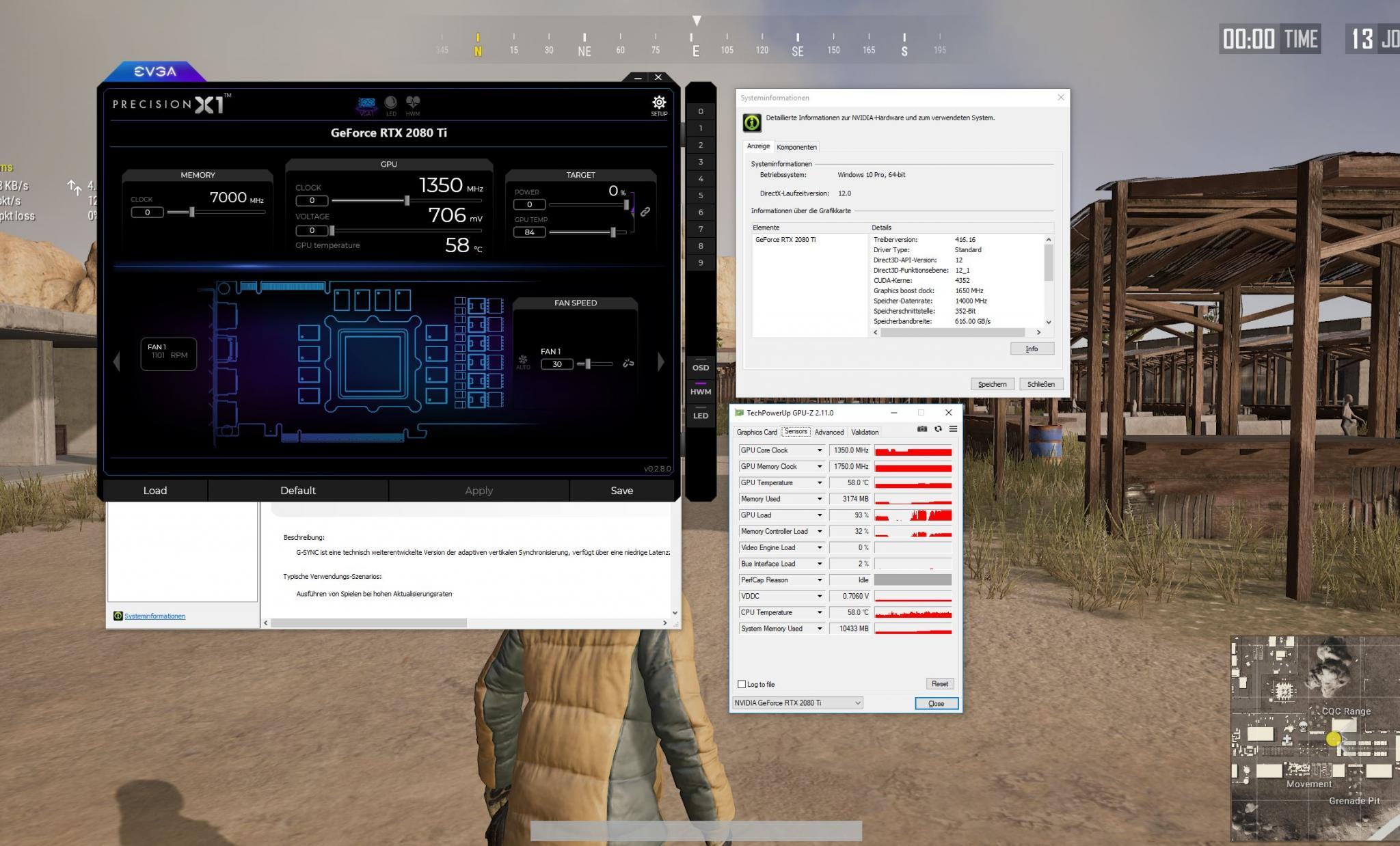The height and width of the screenshot is (846, 1400).
Task: Click Reset in the GPU-Z window
Action: 940,683
